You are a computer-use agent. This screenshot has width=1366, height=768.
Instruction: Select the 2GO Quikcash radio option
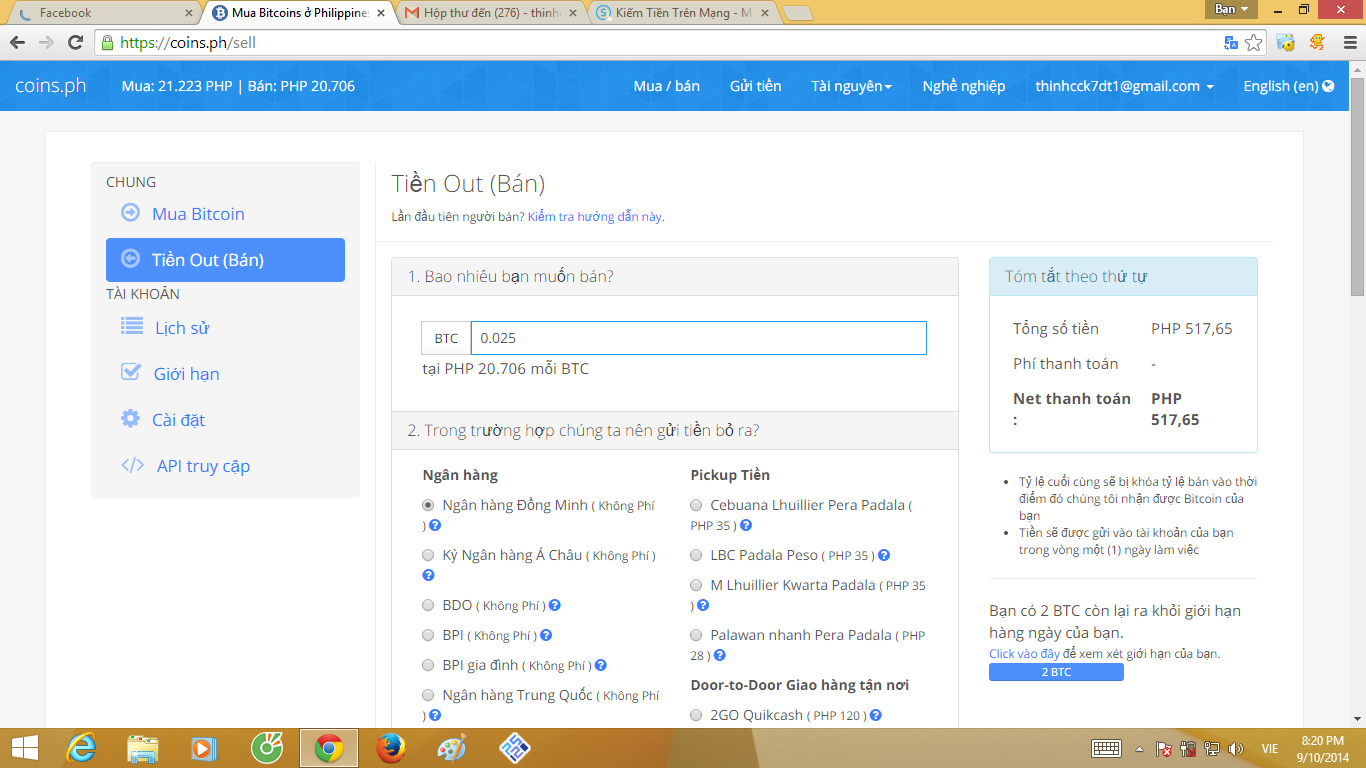697,715
